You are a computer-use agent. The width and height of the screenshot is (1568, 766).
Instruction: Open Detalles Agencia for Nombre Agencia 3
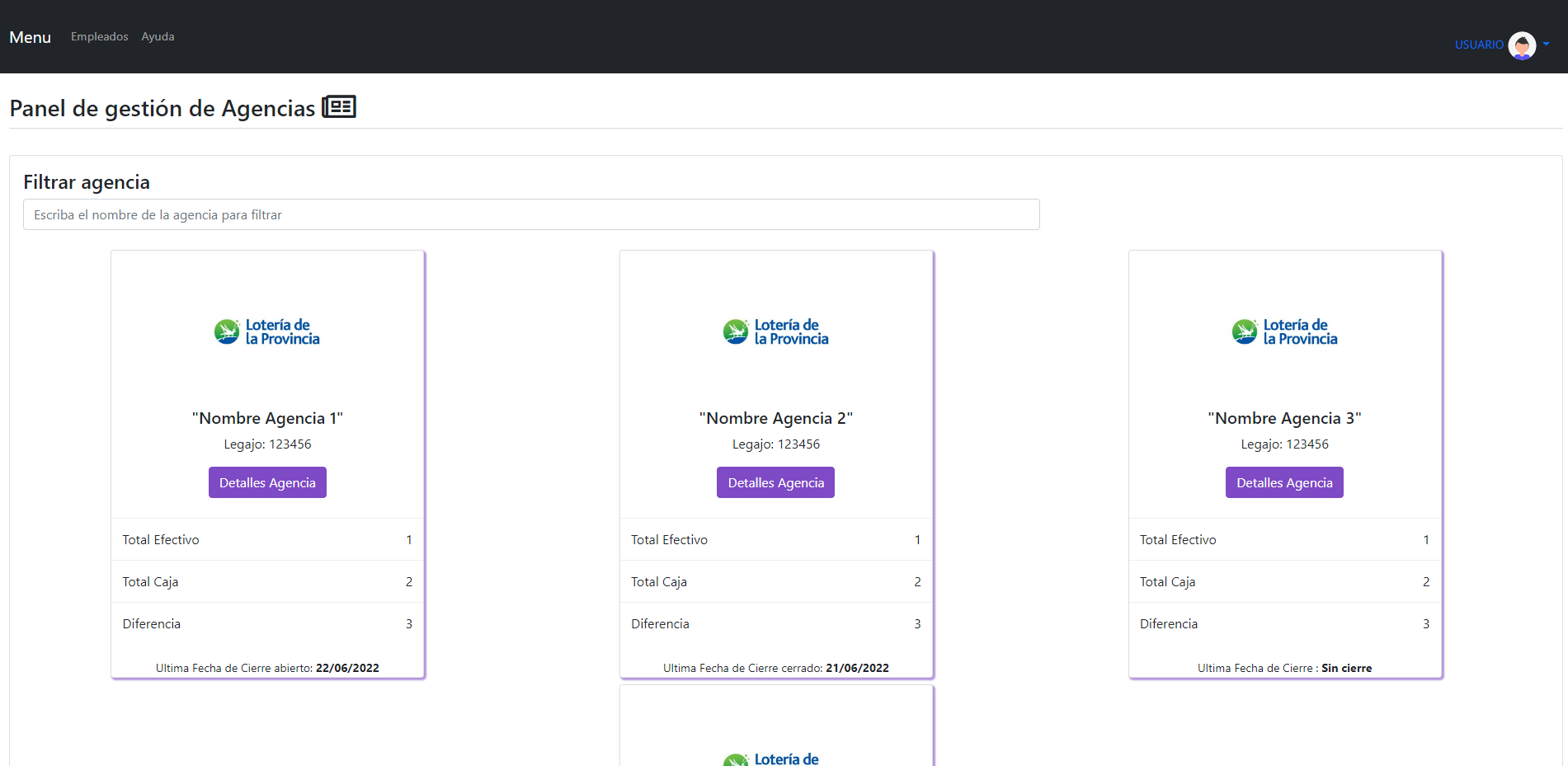tap(1284, 482)
